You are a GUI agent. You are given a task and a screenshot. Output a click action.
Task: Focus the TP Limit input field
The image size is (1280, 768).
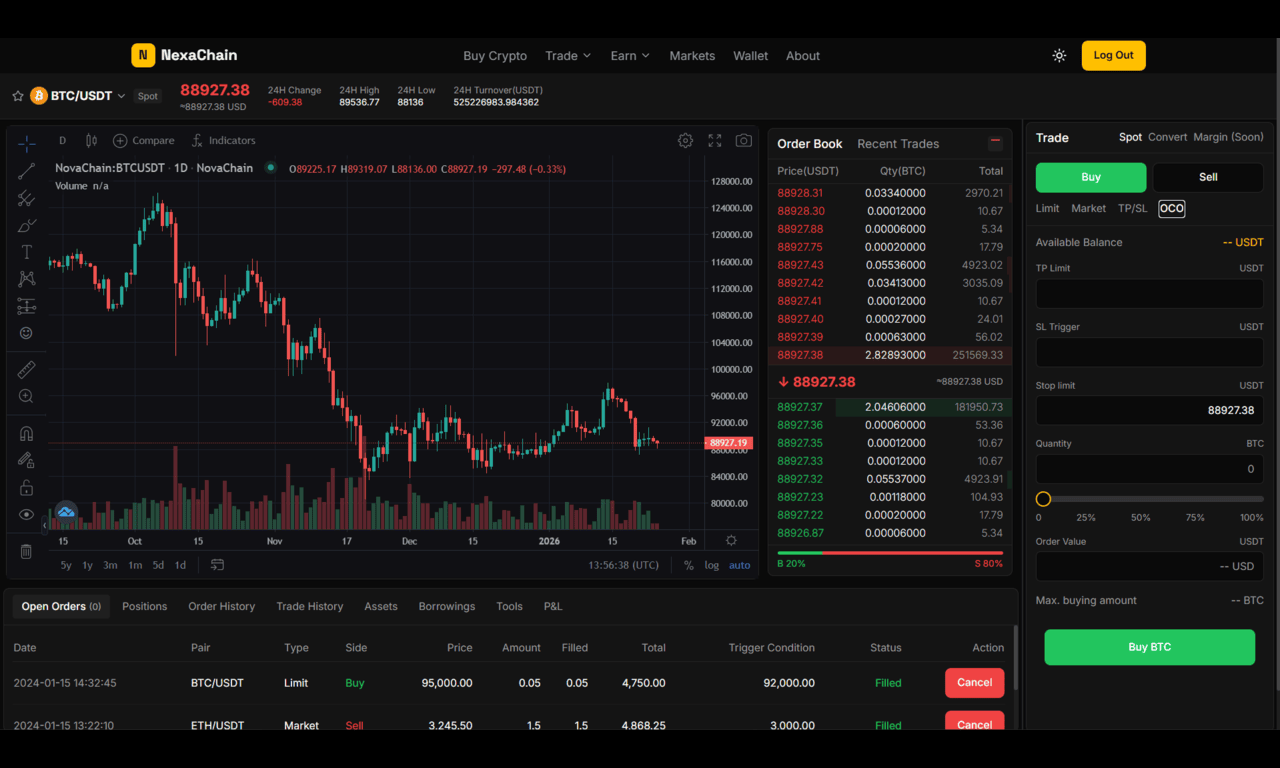click(1149, 294)
